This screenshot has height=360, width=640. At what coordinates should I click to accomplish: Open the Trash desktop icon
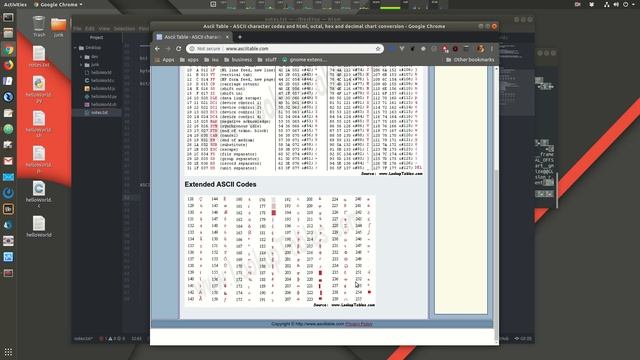click(39, 27)
